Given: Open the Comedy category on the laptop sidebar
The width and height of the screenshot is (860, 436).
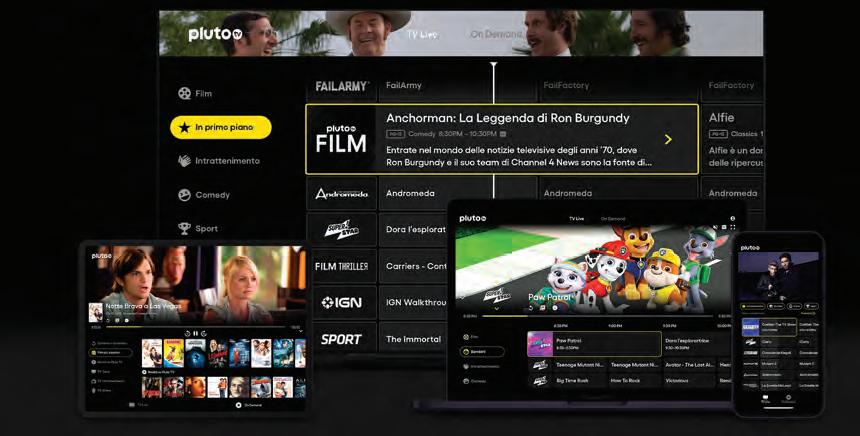Looking at the screenshot, I should click(x=475, y=381).
